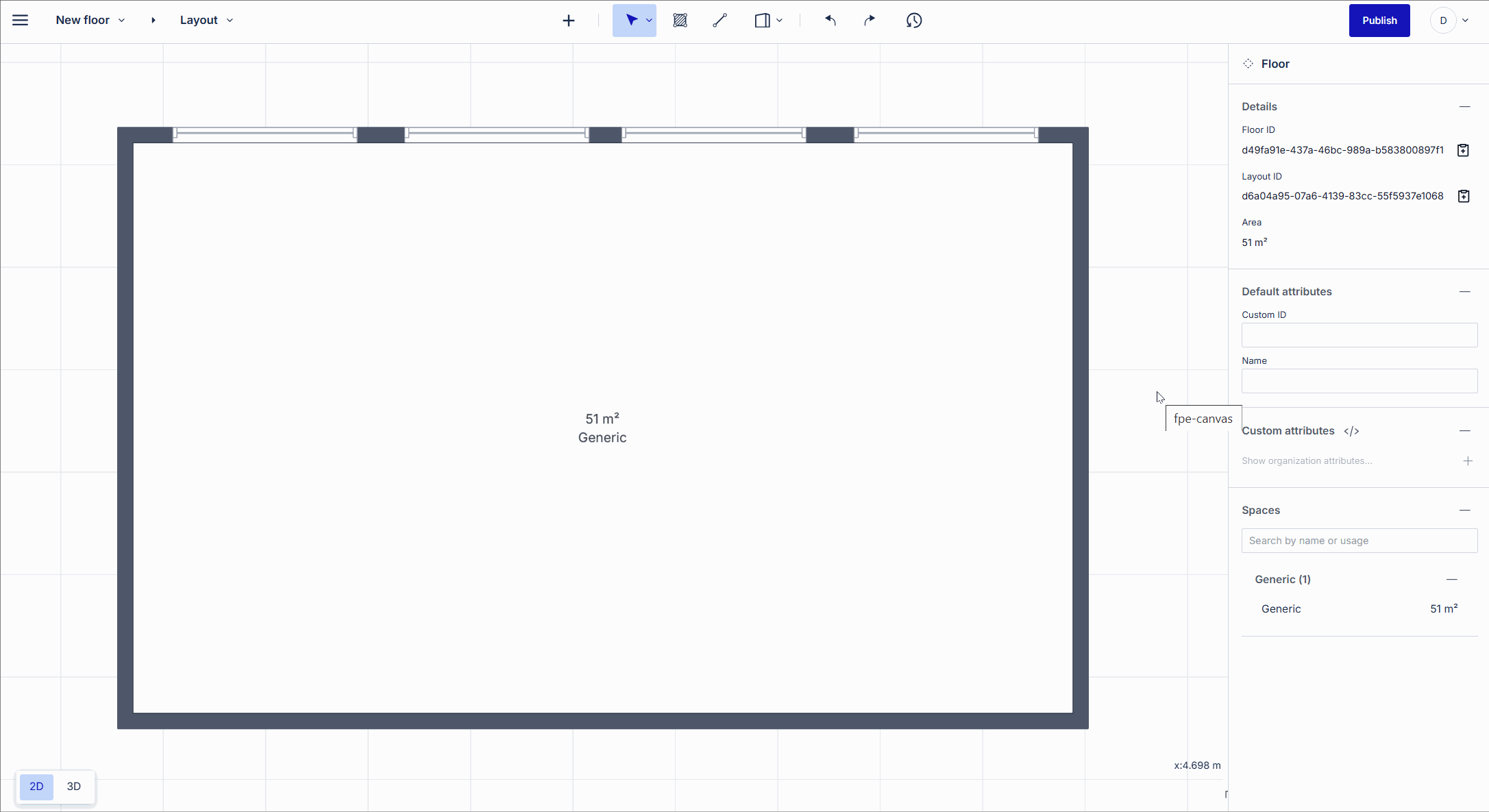This screenshot has width=1489, height=812.
Task: Collapse the Spaces section
Action: [x=1465, y=510]
